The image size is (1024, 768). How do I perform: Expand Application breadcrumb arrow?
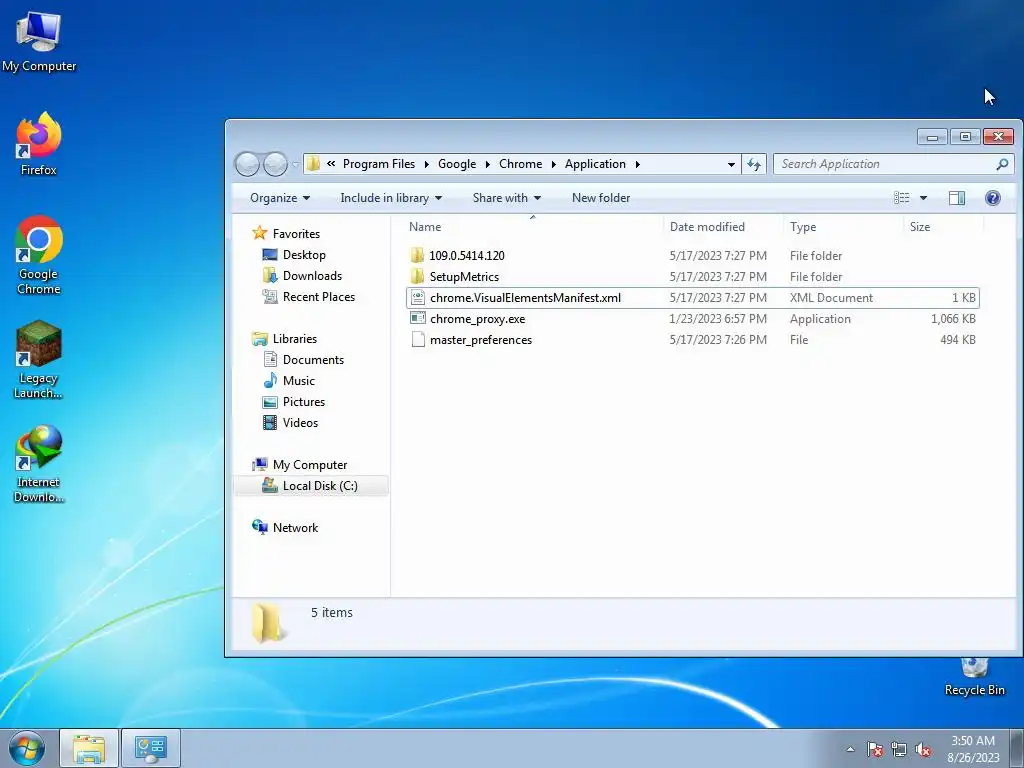tap(637, 164)
